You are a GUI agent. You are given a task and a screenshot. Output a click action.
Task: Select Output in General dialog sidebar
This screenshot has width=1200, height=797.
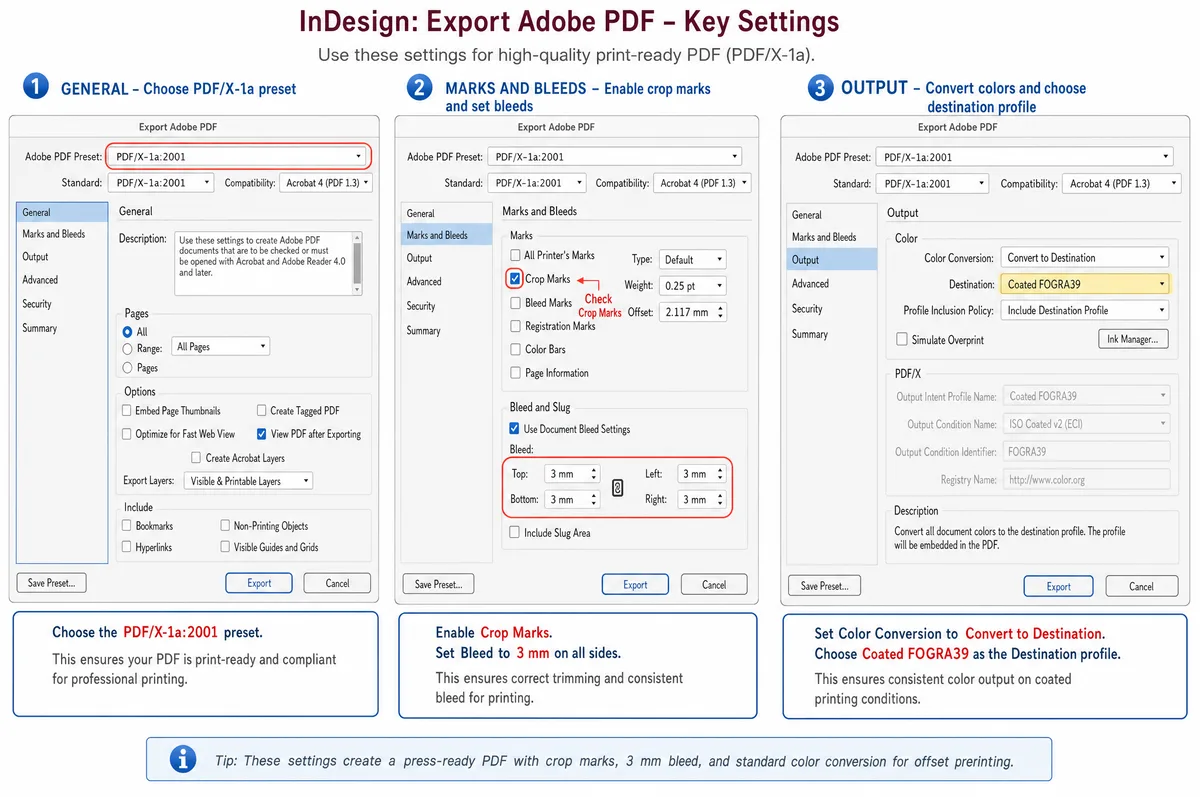pos(62,257)
